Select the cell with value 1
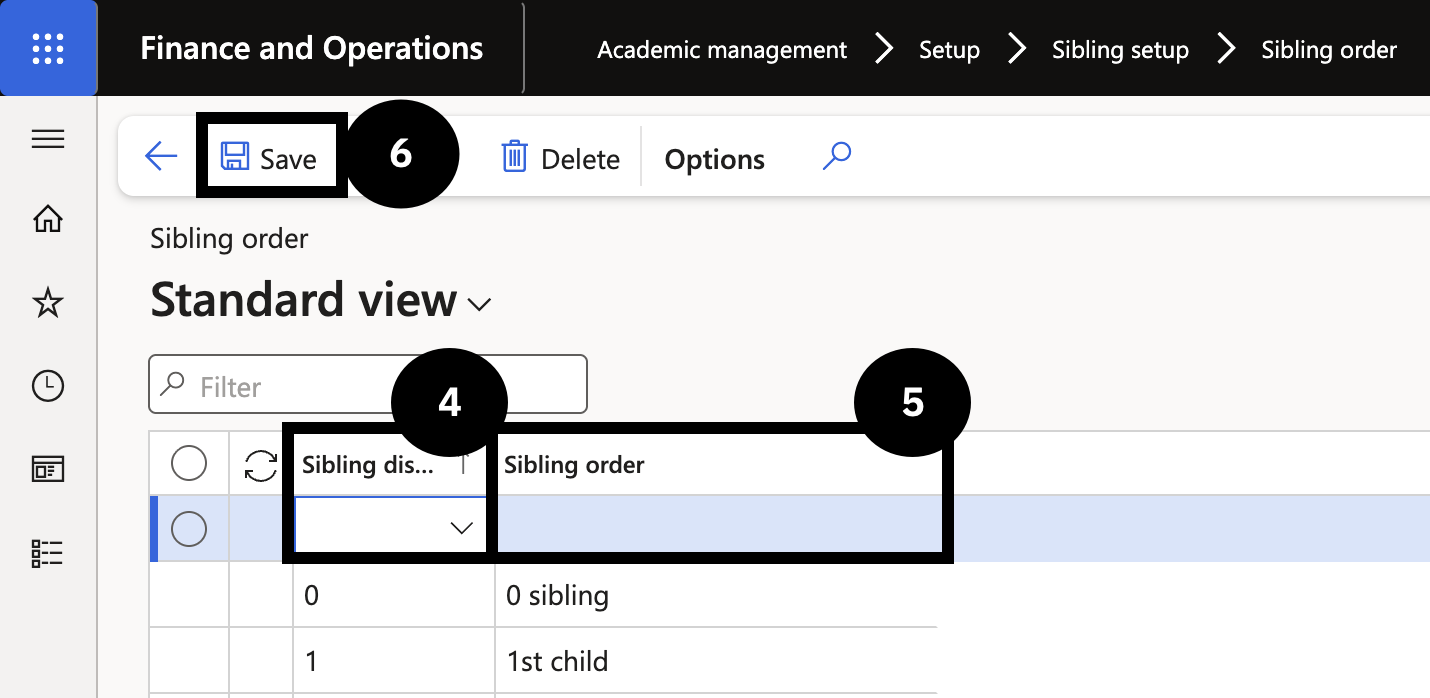This screenshot has height=698, width=1430. 394,661
